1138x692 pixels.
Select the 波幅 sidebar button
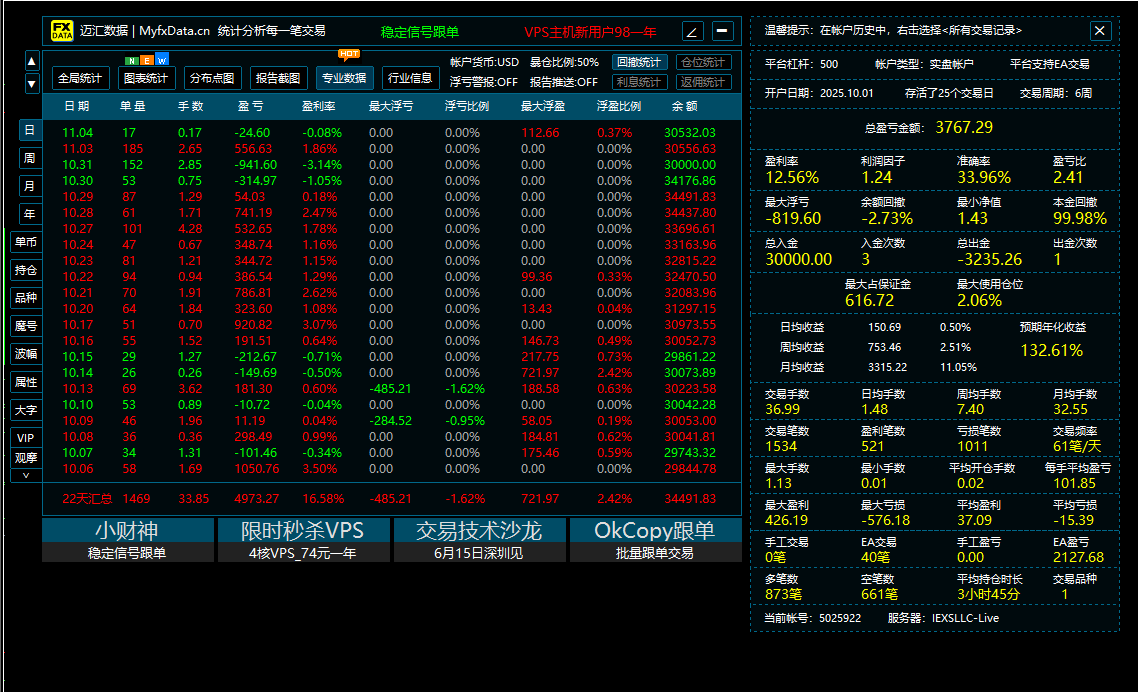click(26, 354)
